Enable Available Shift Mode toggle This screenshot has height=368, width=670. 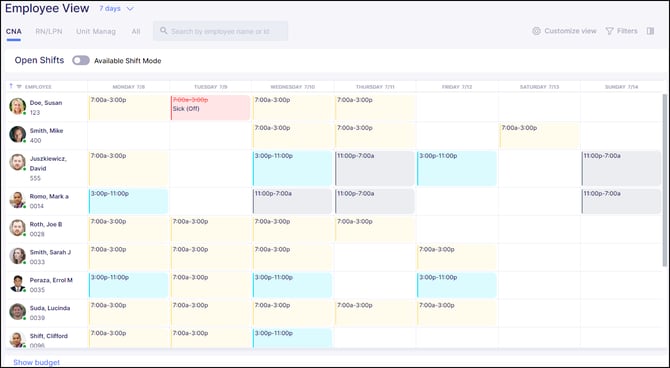point(81,60)
